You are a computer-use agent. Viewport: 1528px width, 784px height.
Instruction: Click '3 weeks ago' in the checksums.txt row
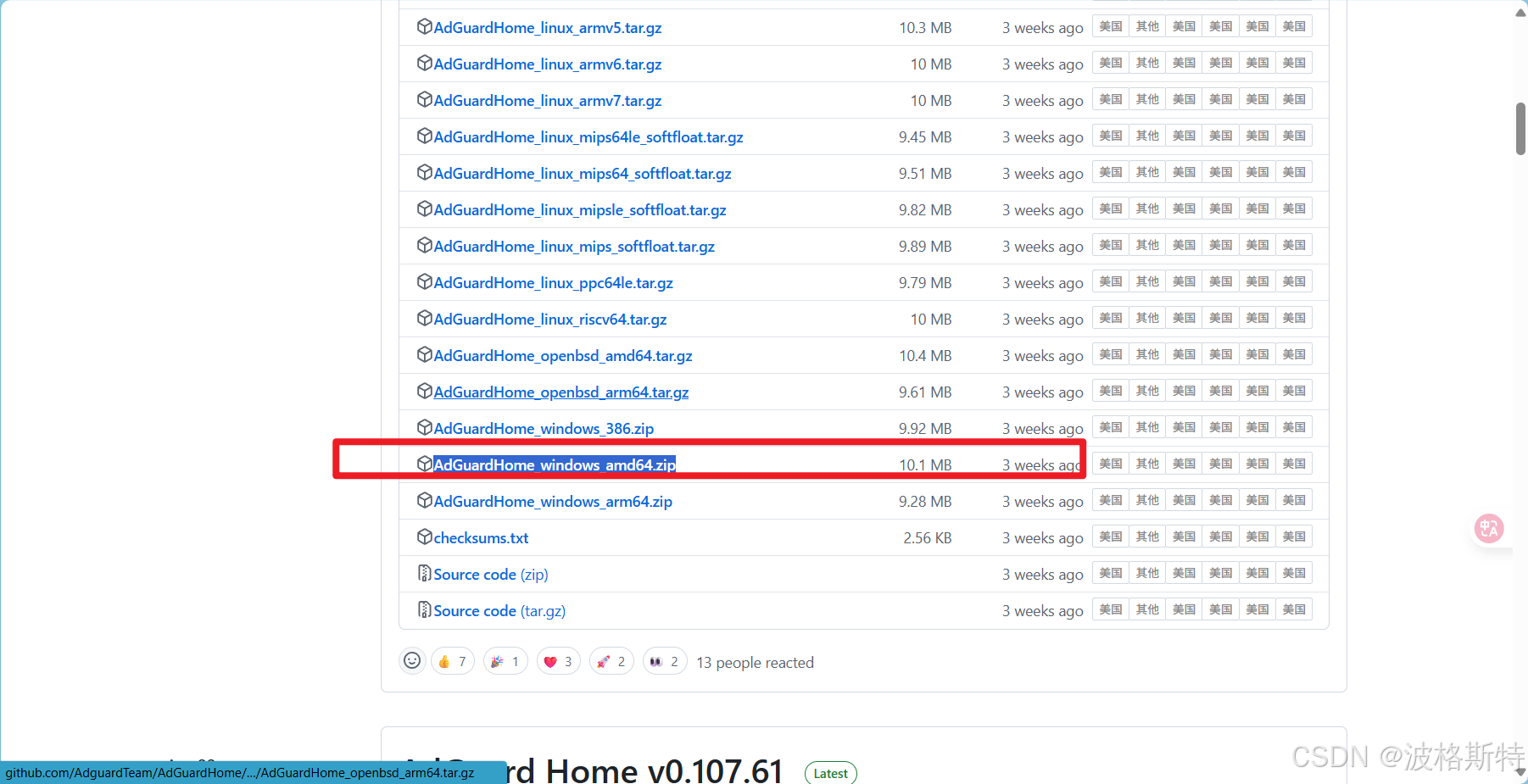pos(1042,538)
